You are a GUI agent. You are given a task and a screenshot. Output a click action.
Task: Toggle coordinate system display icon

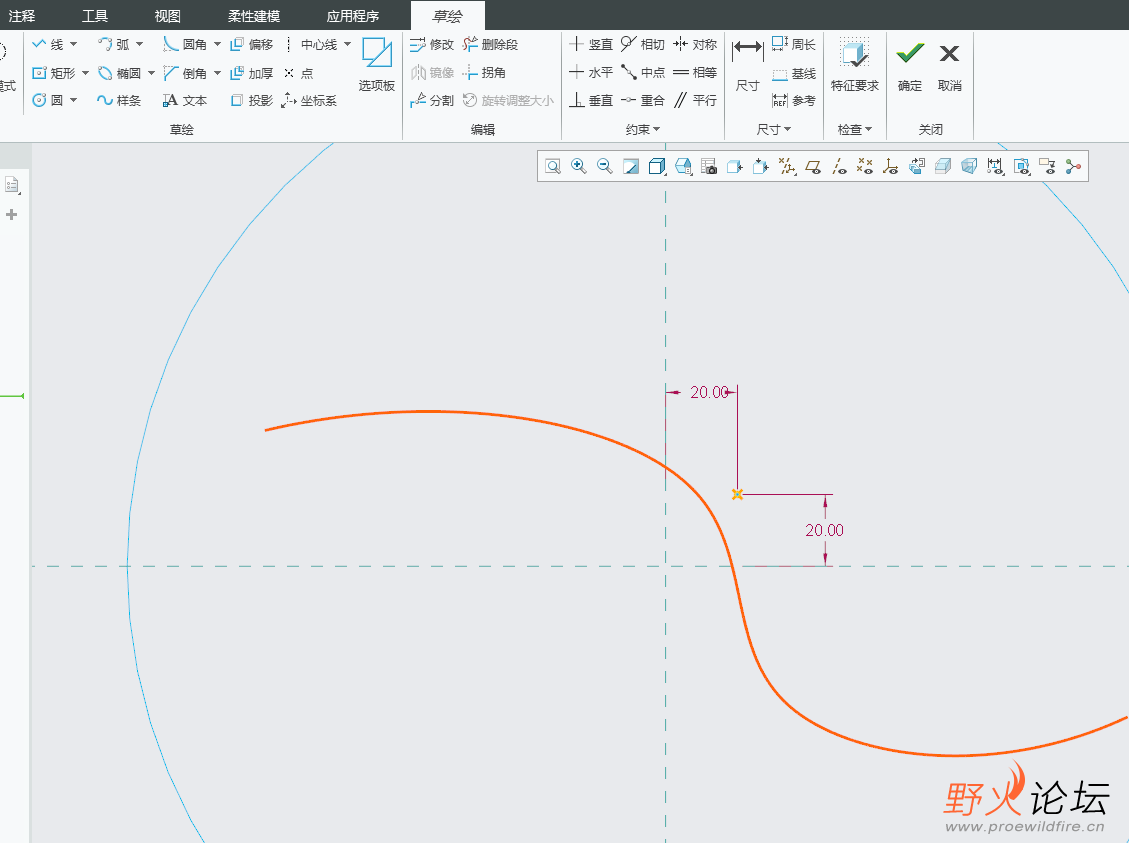point(891,167)
